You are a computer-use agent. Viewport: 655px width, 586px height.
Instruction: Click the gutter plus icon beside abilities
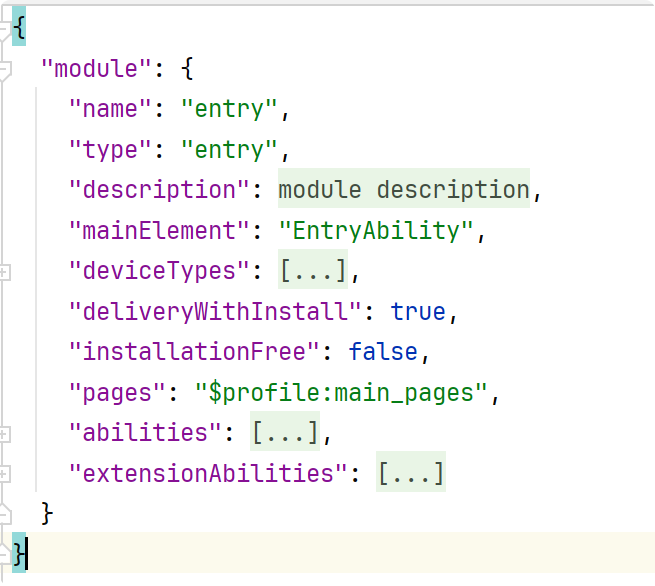[3, 434]
